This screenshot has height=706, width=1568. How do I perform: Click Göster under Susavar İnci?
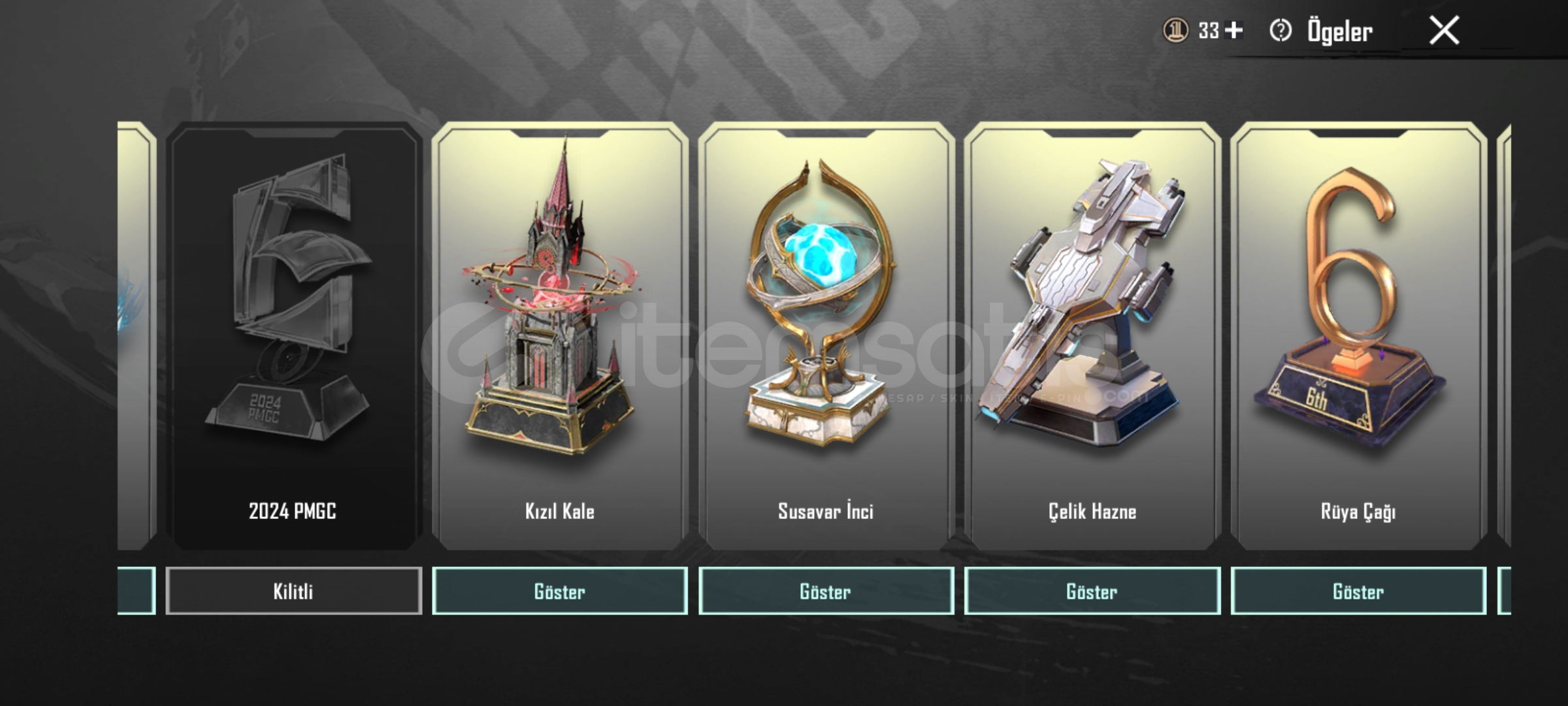tap(826, 592)
